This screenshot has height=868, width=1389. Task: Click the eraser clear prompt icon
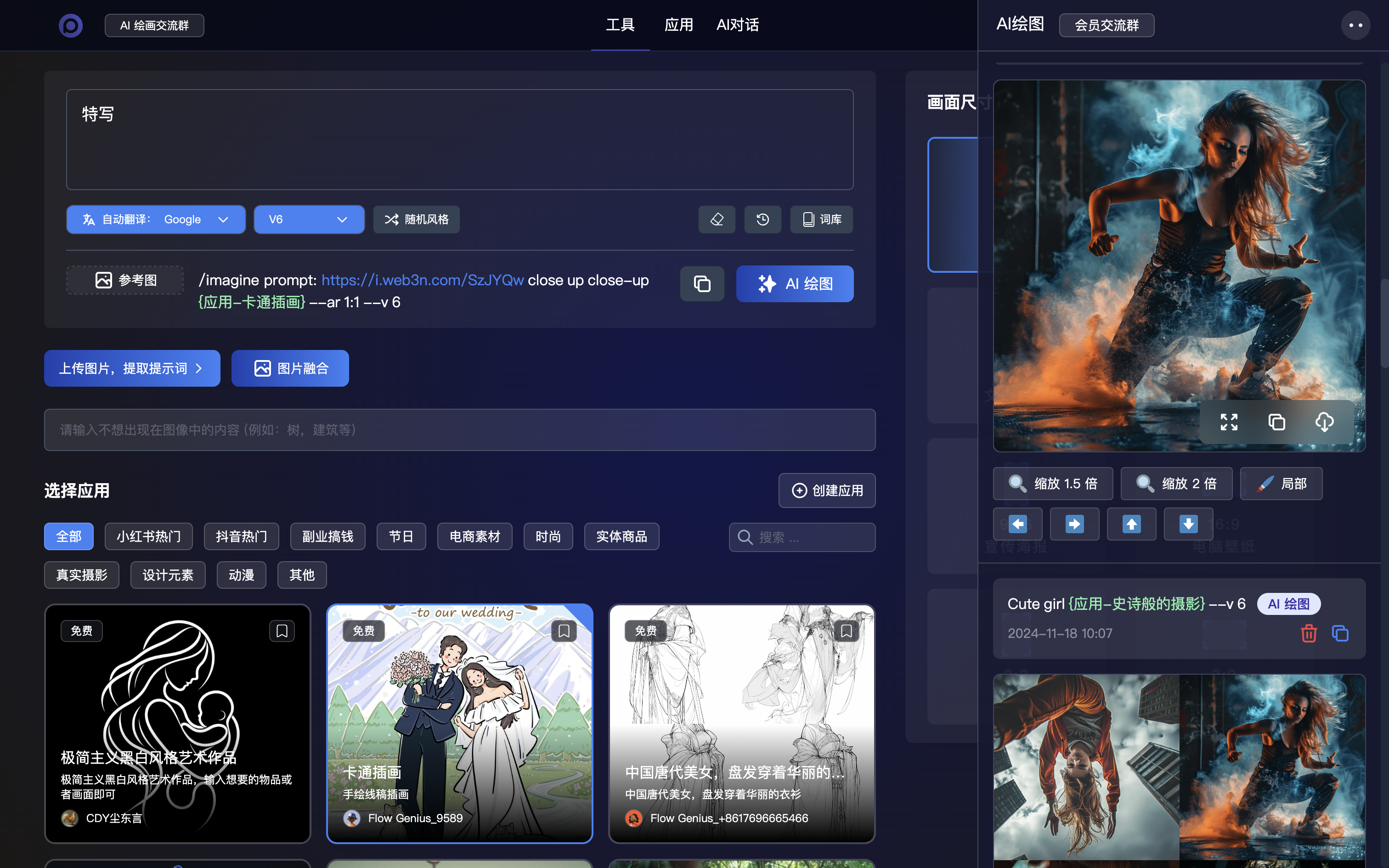[716, 220]
